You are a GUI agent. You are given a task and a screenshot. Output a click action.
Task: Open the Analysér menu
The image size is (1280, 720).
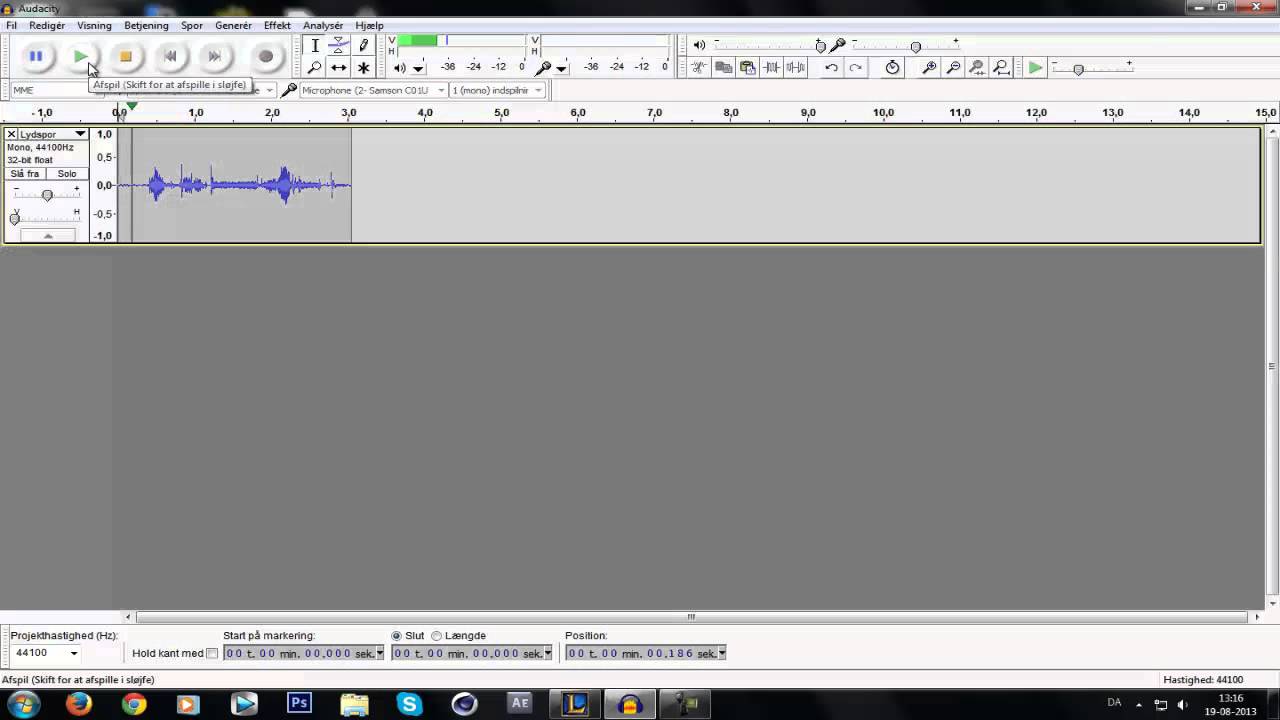pos(323,25)
